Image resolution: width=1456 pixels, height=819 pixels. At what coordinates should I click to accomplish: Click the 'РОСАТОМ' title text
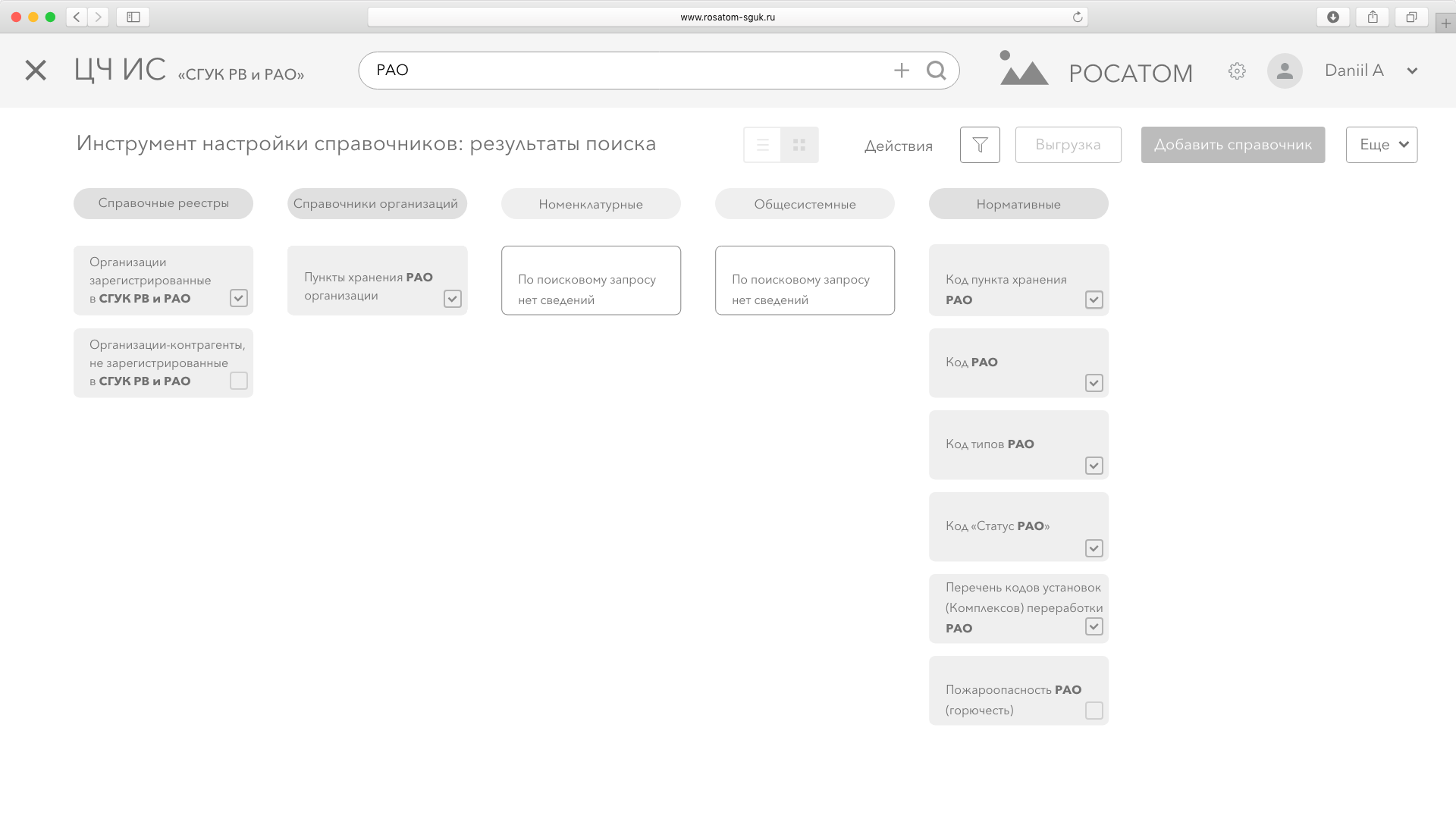pyautogui.click(x=1131, y=74)
